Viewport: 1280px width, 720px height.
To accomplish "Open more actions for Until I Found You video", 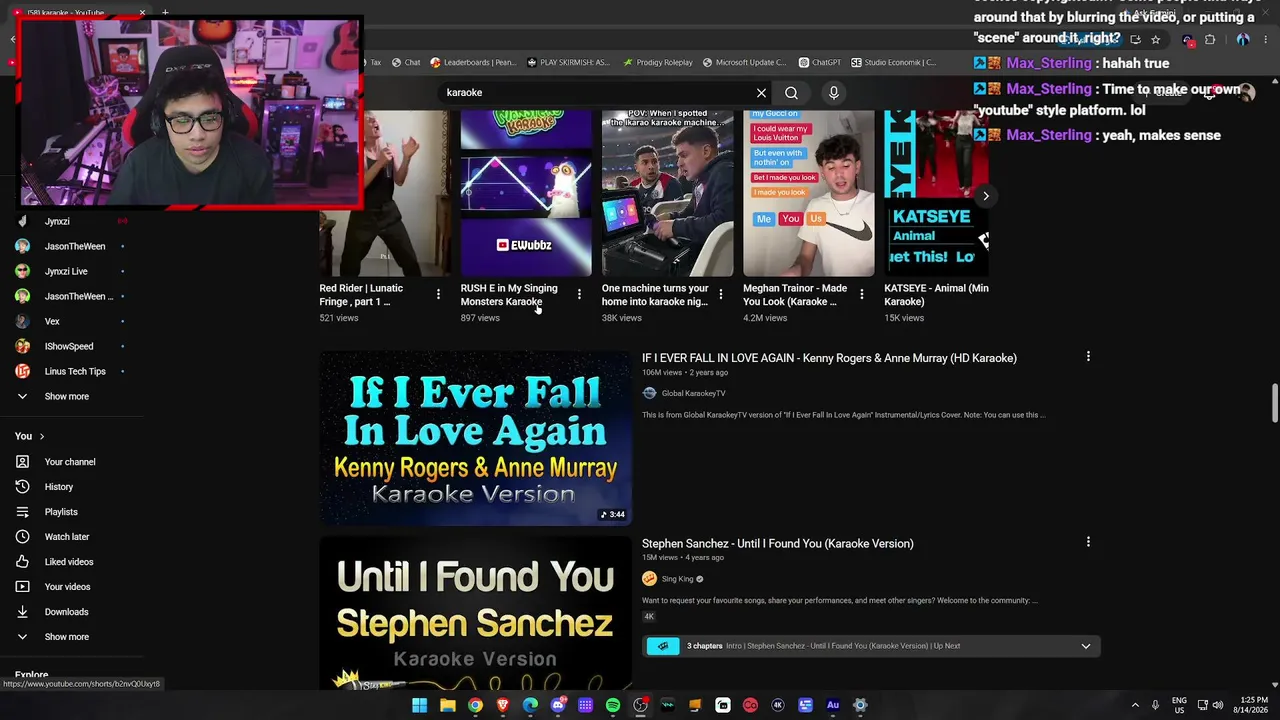I will [1088, 542].
